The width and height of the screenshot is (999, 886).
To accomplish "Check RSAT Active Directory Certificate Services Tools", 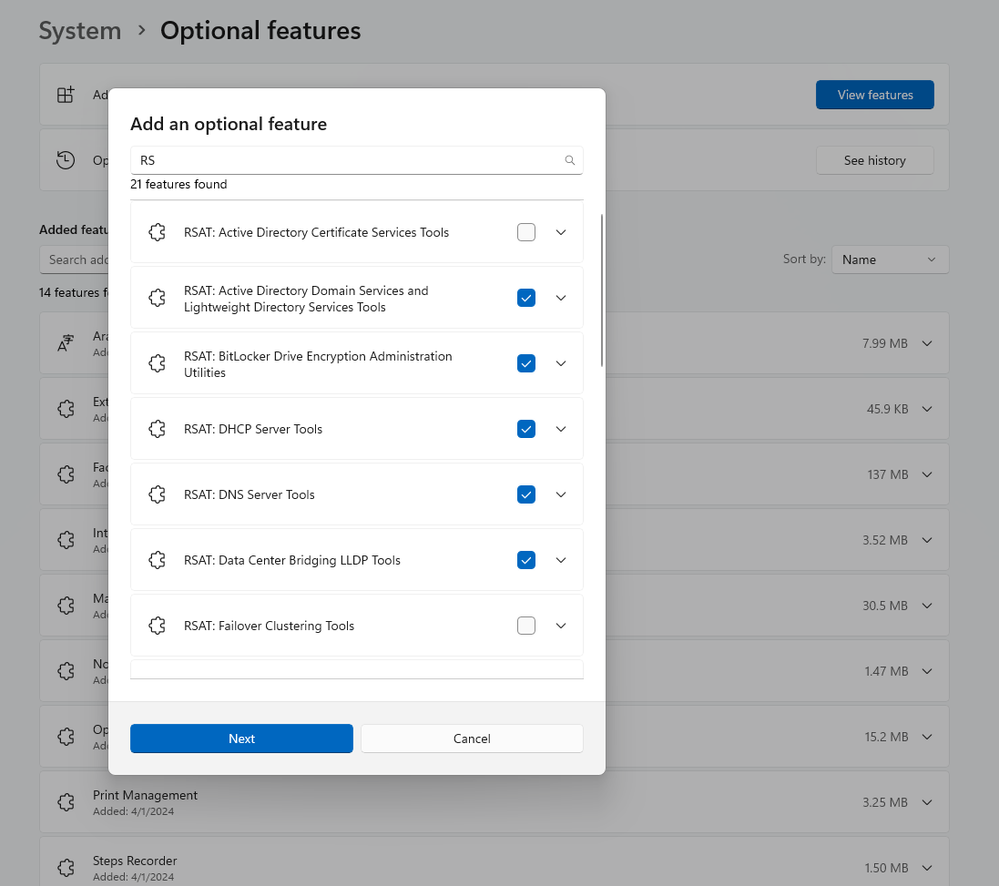I will coord(526,232).
